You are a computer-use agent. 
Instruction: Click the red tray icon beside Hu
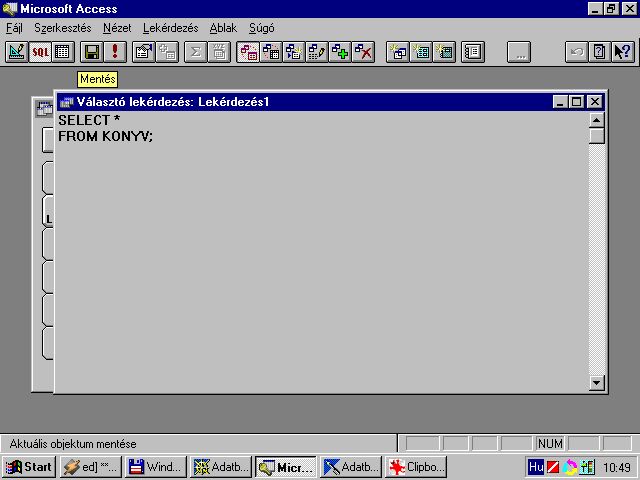tap(553, 467)
